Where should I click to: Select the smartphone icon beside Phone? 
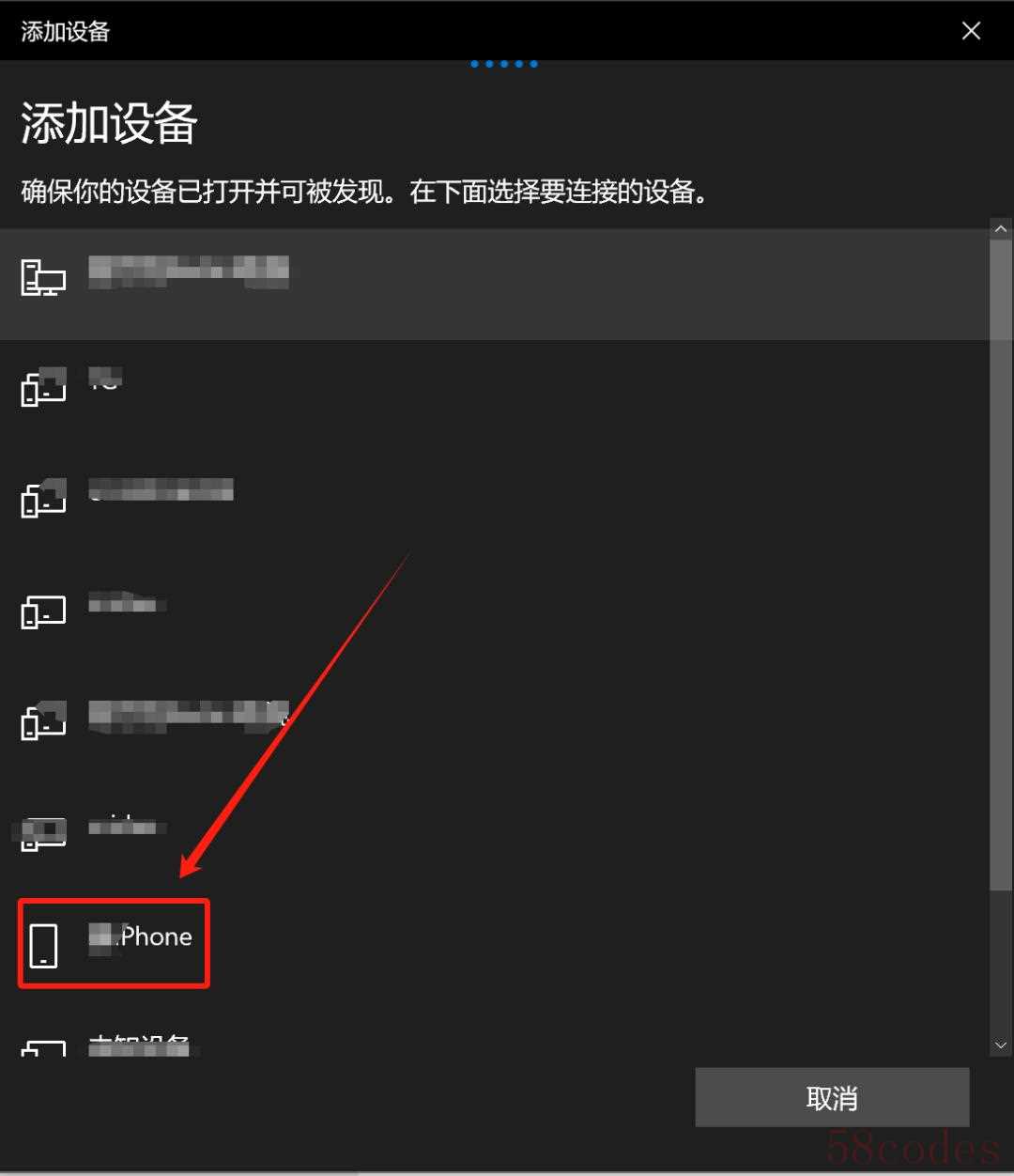click(x=43, y=945)
